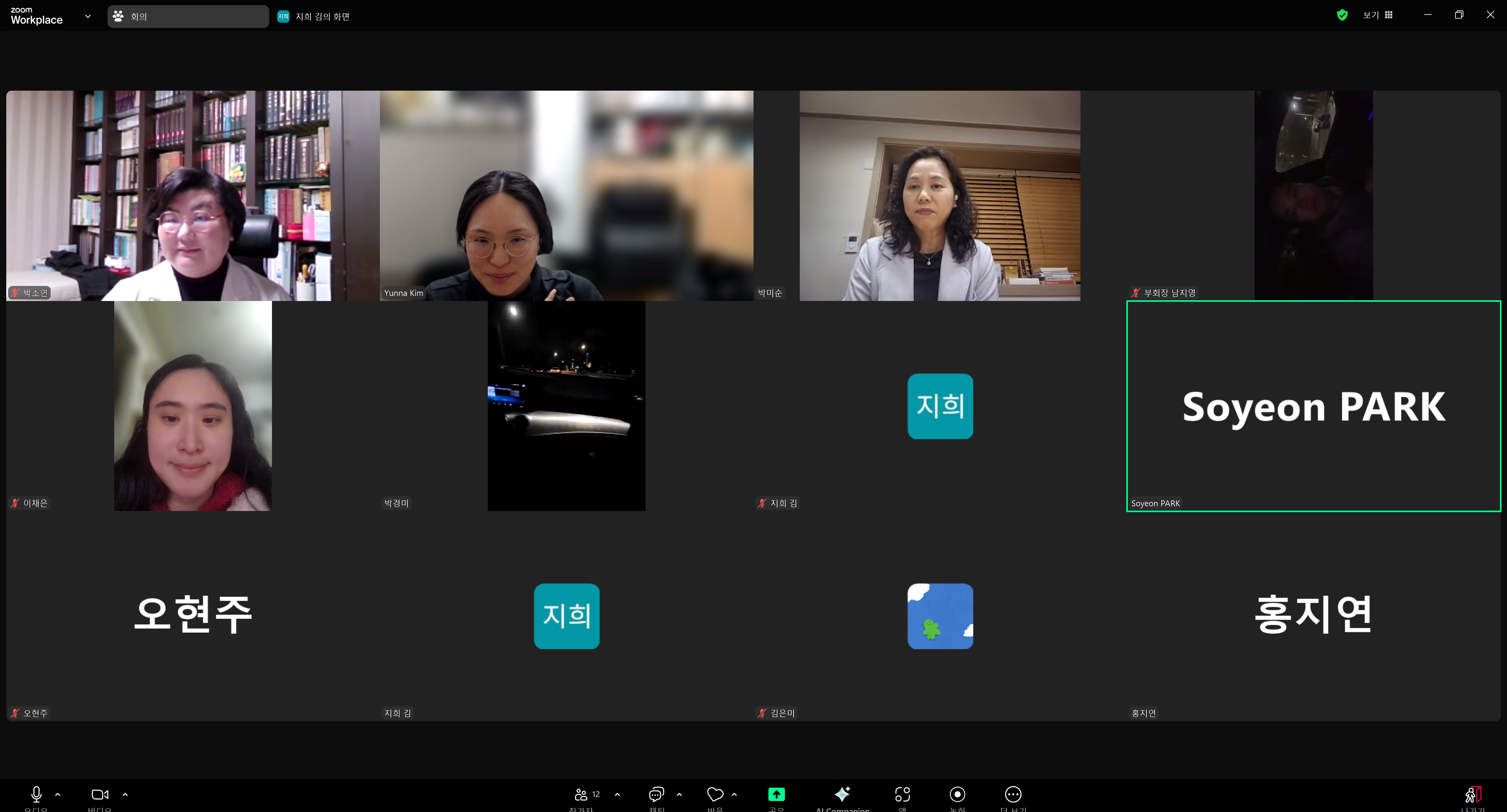Expand audio options chevron beside microphone
This screenshot has width=1507, height=812.
[x=57, y=794]
